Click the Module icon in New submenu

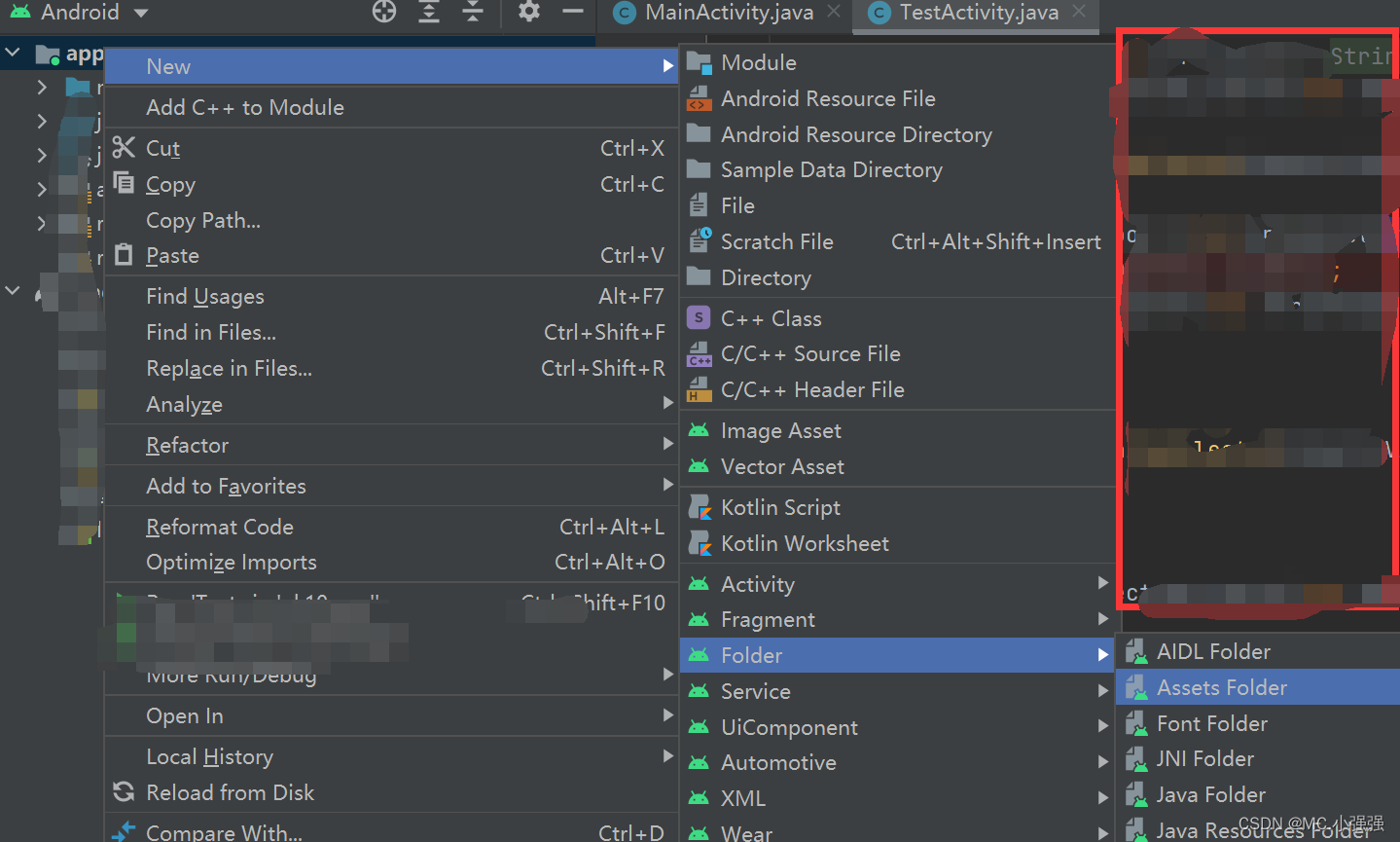(x=699, y=63)
